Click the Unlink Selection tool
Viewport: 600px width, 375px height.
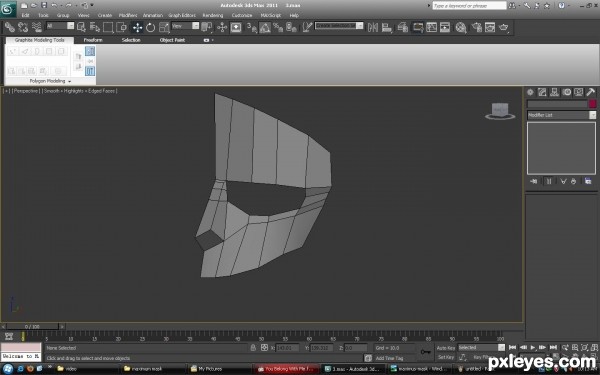23,27
